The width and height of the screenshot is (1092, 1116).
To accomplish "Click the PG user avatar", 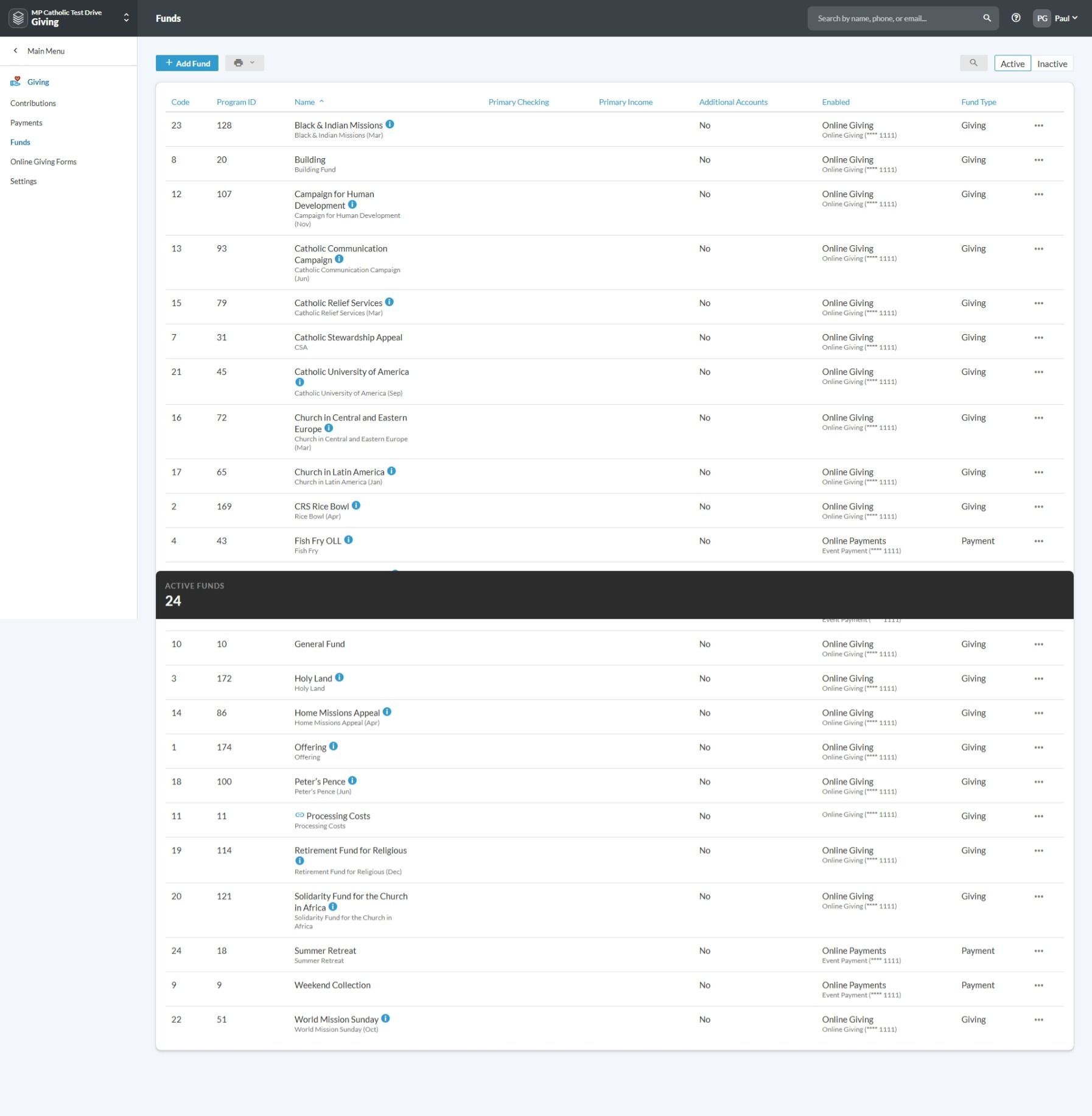I will click(x=1042, y=18).
